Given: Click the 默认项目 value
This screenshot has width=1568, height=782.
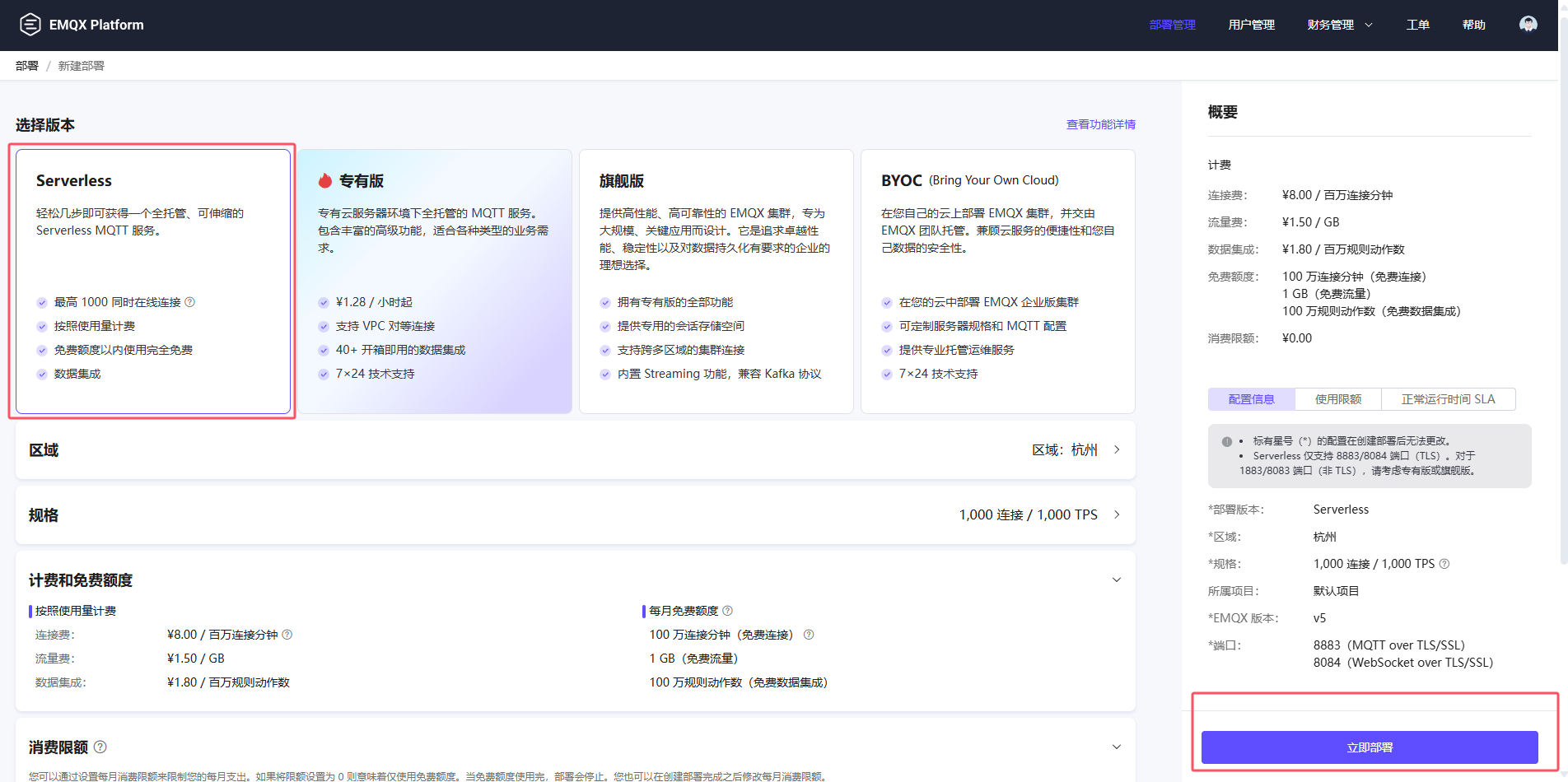Looking at the screenshot, I should (1336, 591).
